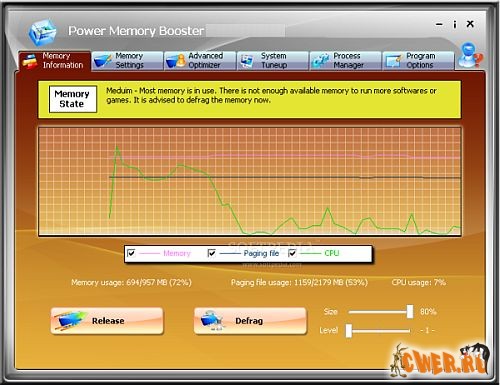Click the info 'i' icon in title bar
The height and width of the screenshot is (385, 500).
[x=455, y=24]
